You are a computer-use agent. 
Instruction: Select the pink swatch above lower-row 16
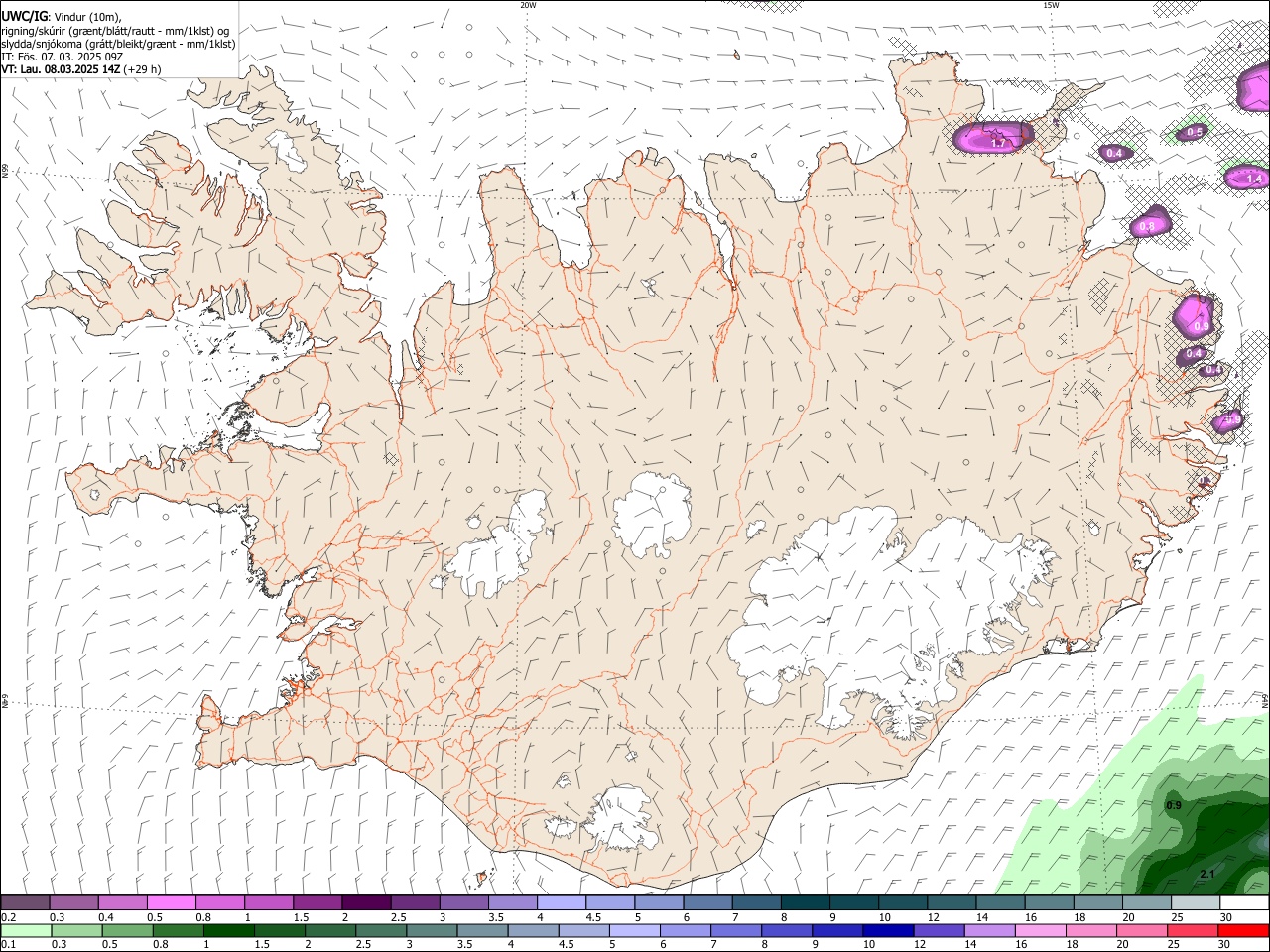tap(1039, 930)
